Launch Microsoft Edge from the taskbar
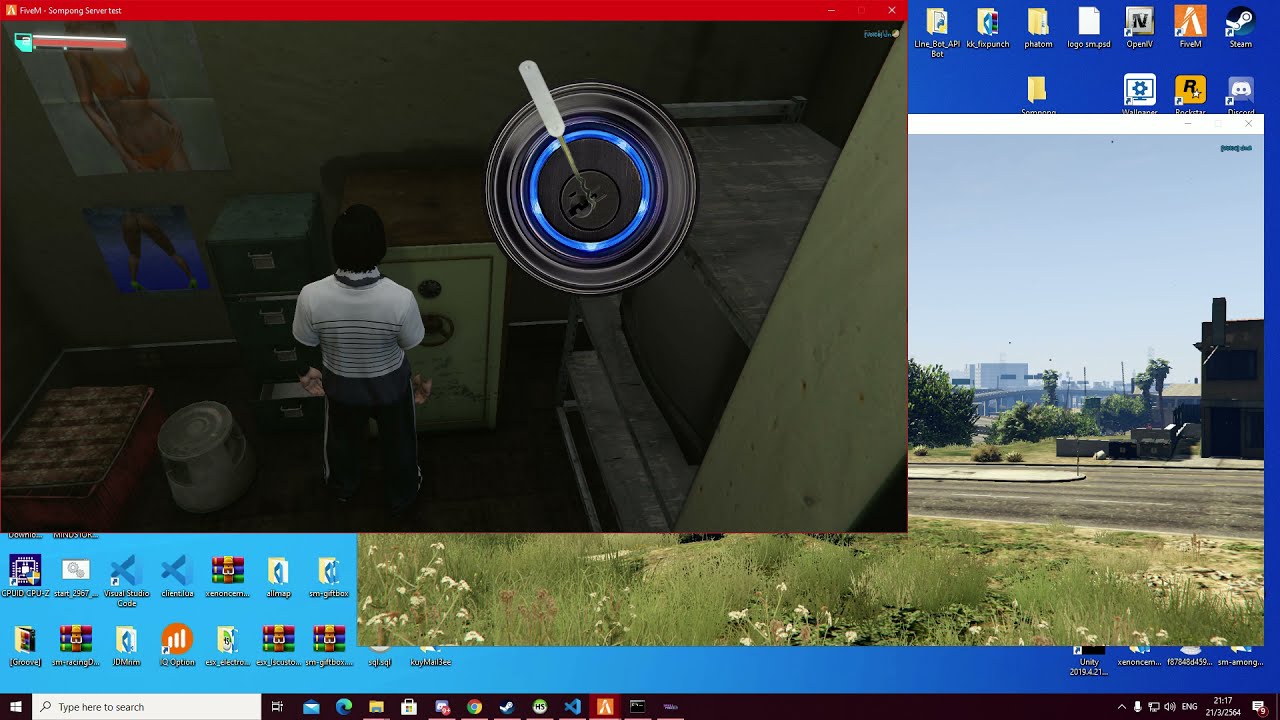 [344, 707]
